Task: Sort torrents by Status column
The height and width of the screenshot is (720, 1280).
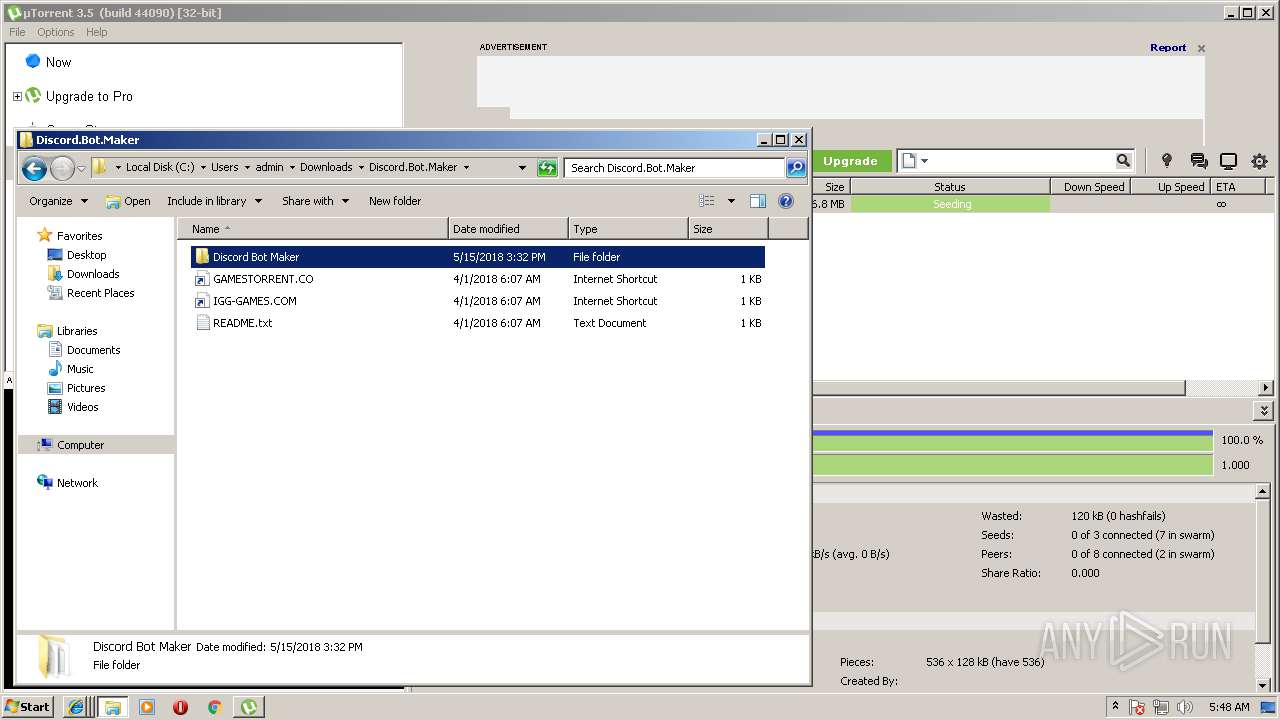Action: click(950, 187)
